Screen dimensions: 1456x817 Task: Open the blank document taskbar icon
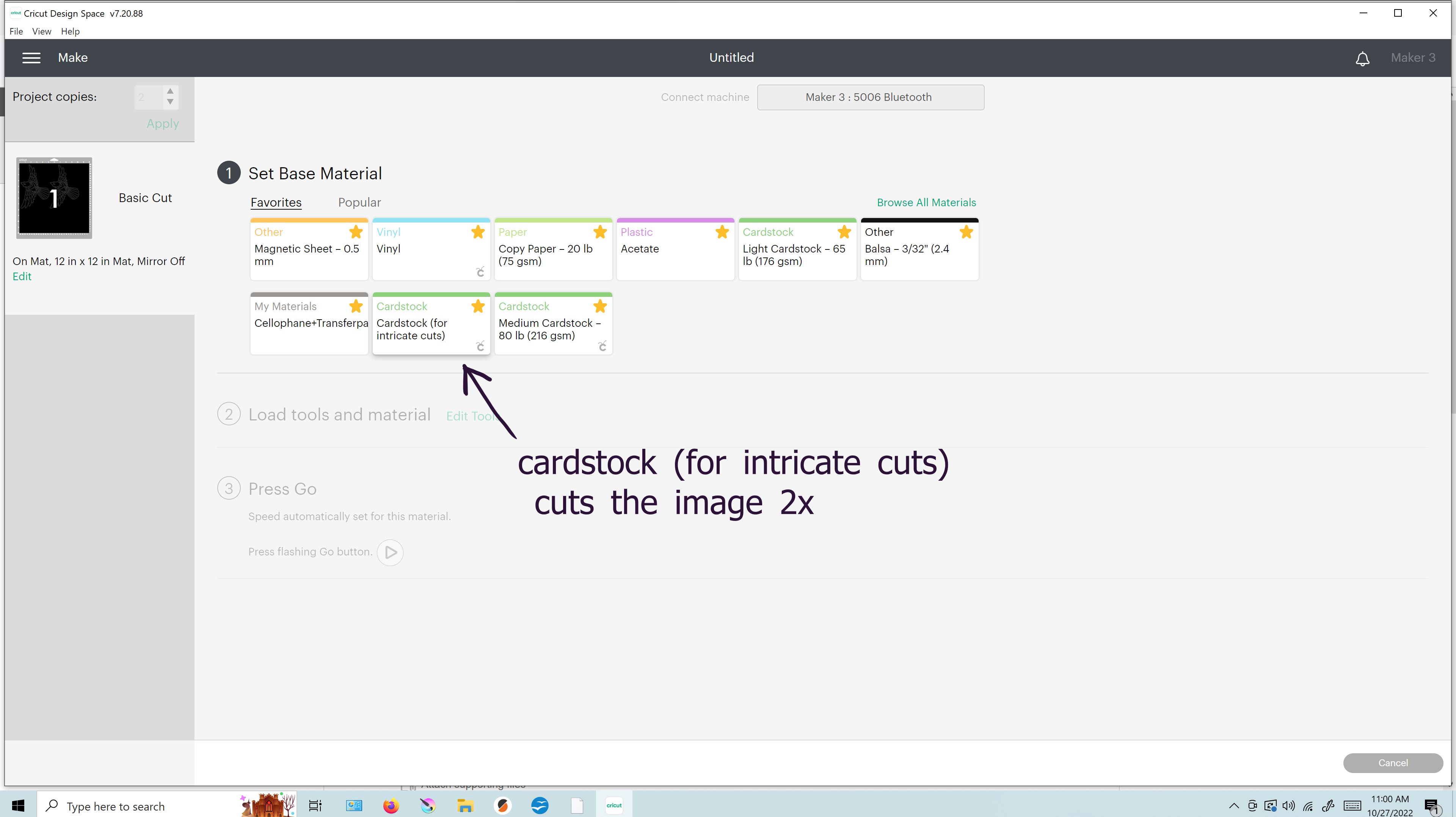pyautogui.click(x=576, y=805)
